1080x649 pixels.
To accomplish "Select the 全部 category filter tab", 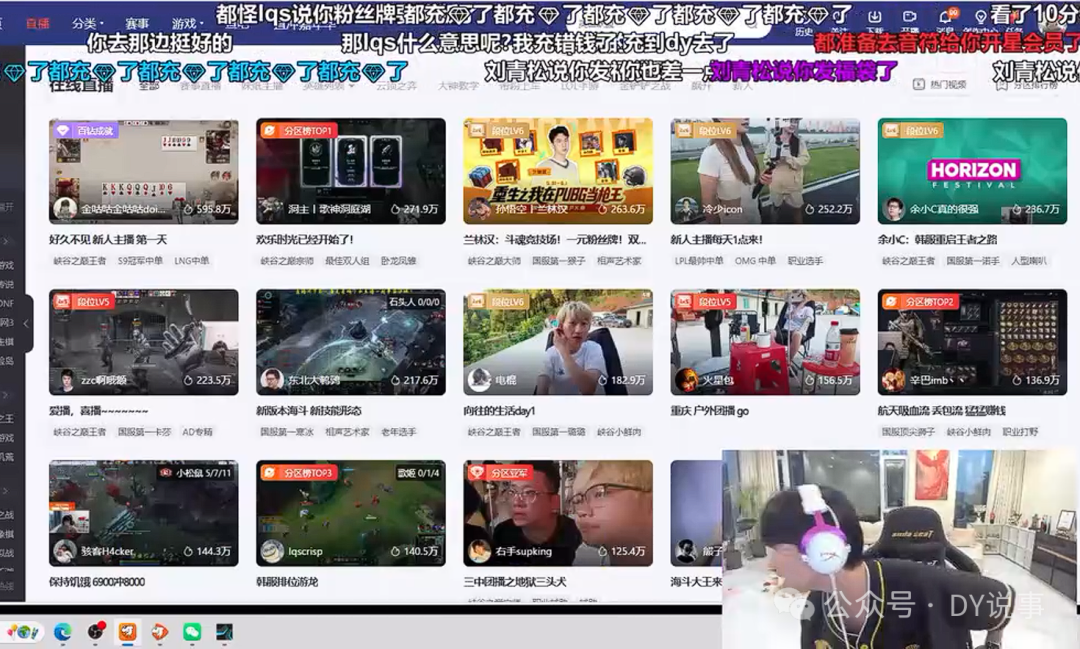I will coord(149,86).
